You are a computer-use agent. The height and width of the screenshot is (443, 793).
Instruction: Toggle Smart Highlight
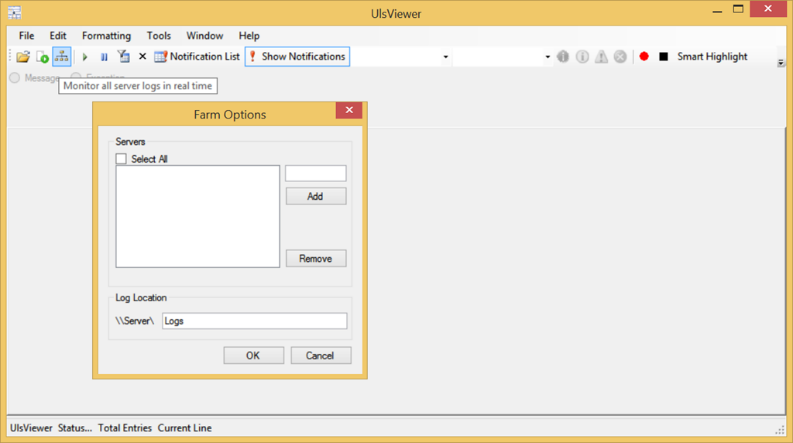[x=712, y=57]
